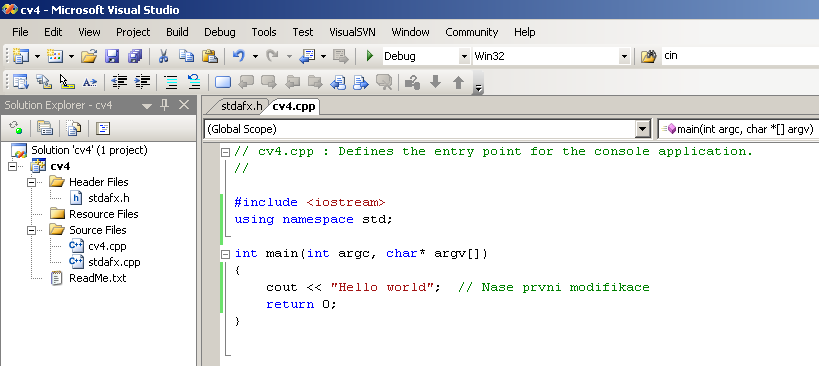Collapse the Header Files folder
Screen dimensions: 819x366
[x=31, y=182]
